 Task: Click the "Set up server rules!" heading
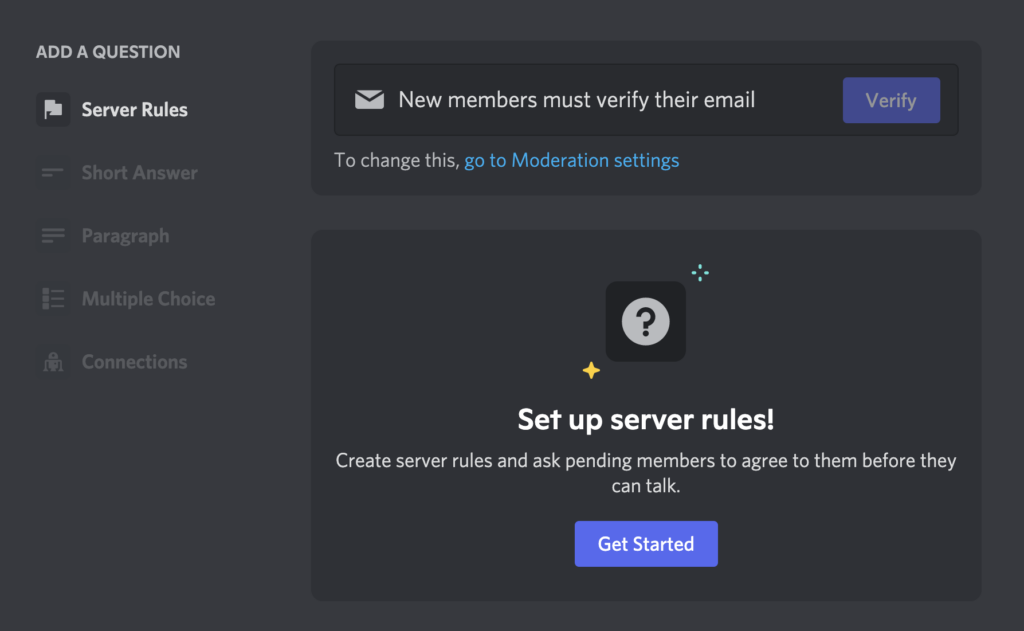pyautogui.click(x=645, y=419)
